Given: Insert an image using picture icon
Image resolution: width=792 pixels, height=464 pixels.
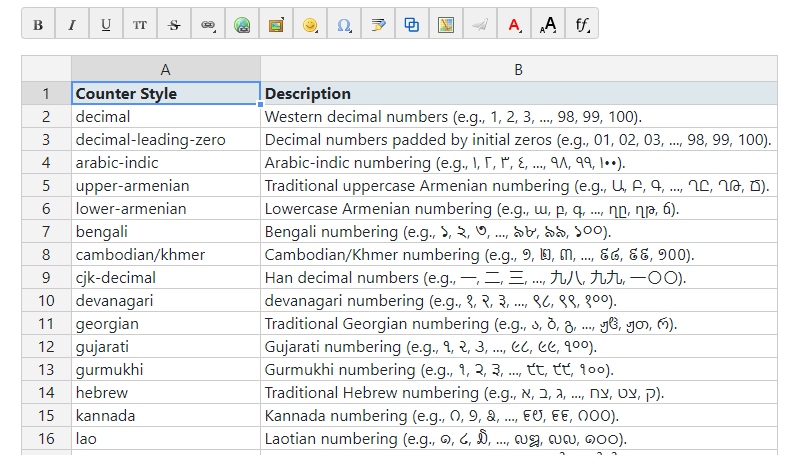Looking at the screenshot, I should point(276,25).
